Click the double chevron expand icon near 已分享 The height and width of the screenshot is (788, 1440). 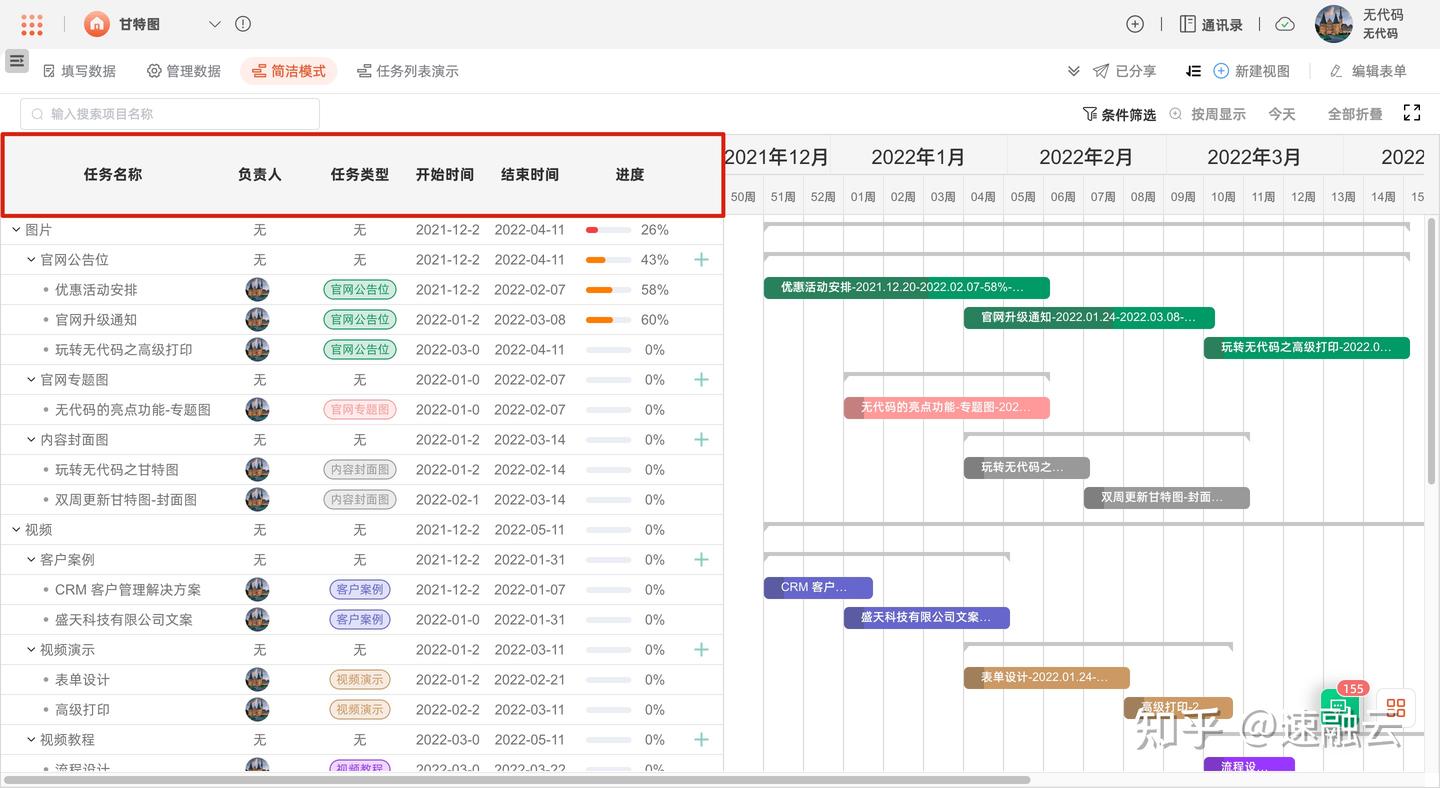pyautogui.click(x=1073, y=71)
